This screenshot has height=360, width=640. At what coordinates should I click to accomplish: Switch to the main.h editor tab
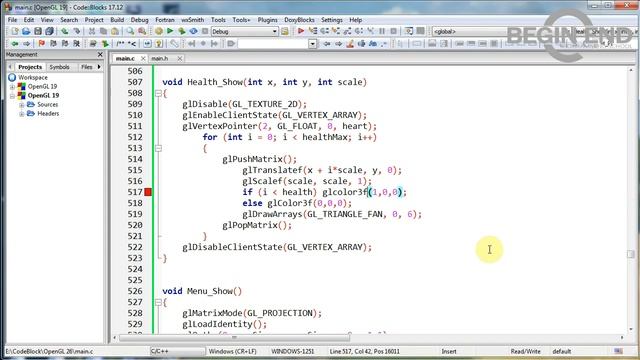pyautogui.click(x=160, y=59)
